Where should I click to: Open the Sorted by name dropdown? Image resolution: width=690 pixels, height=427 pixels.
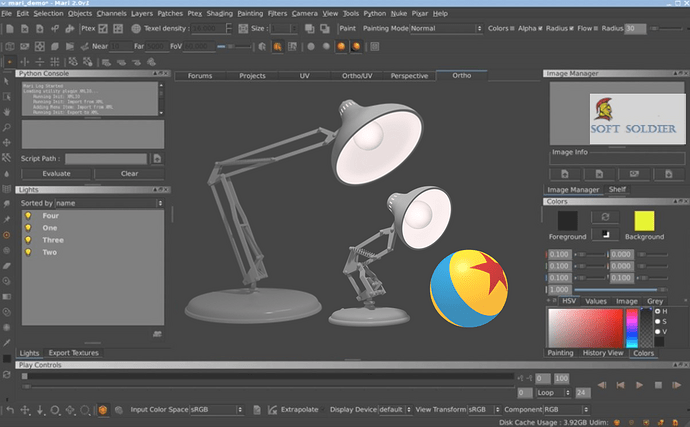pyautogui.click(x=109, y=203)
